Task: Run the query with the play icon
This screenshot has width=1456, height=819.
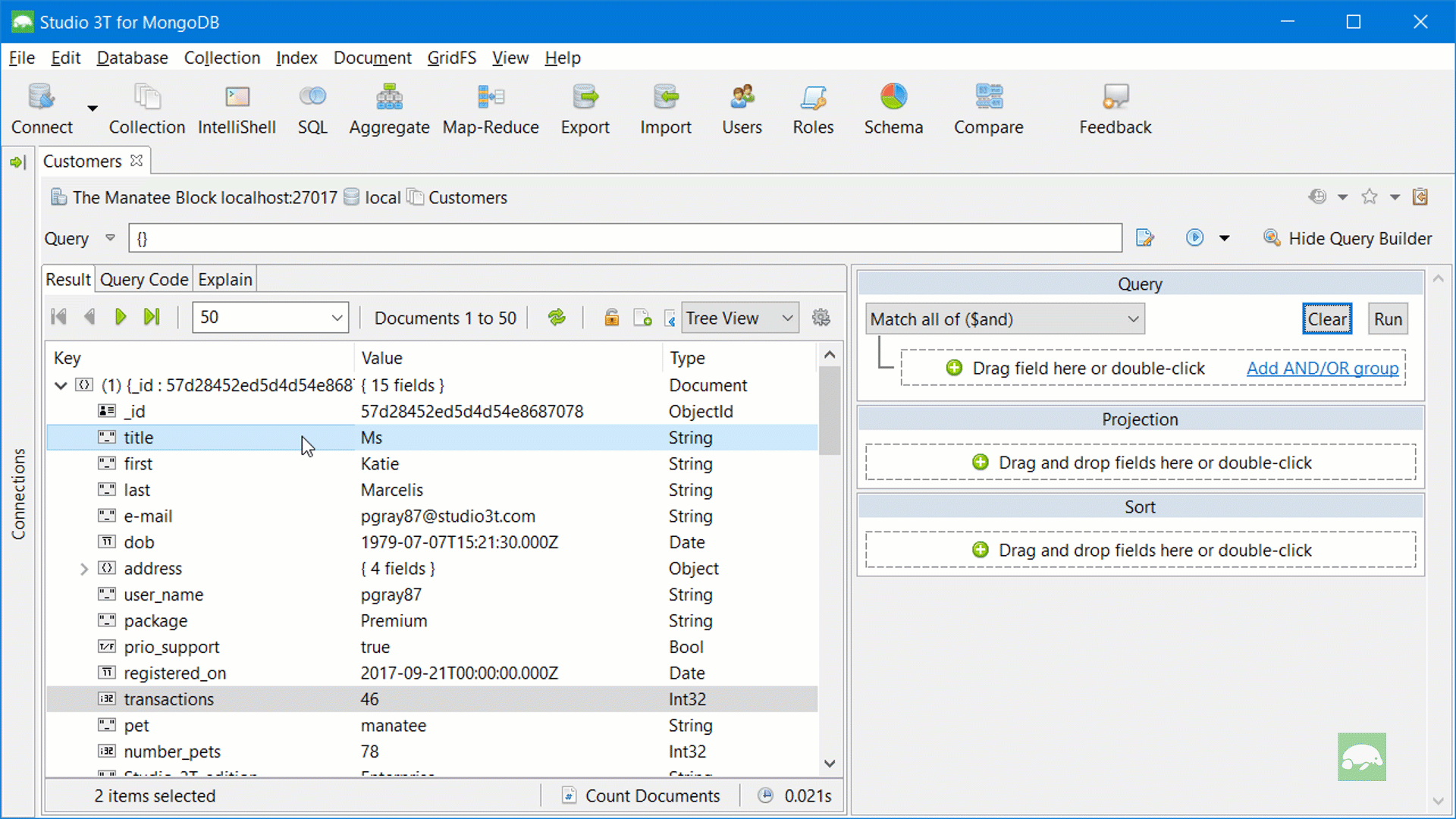Action: (x=1194, y=238)
